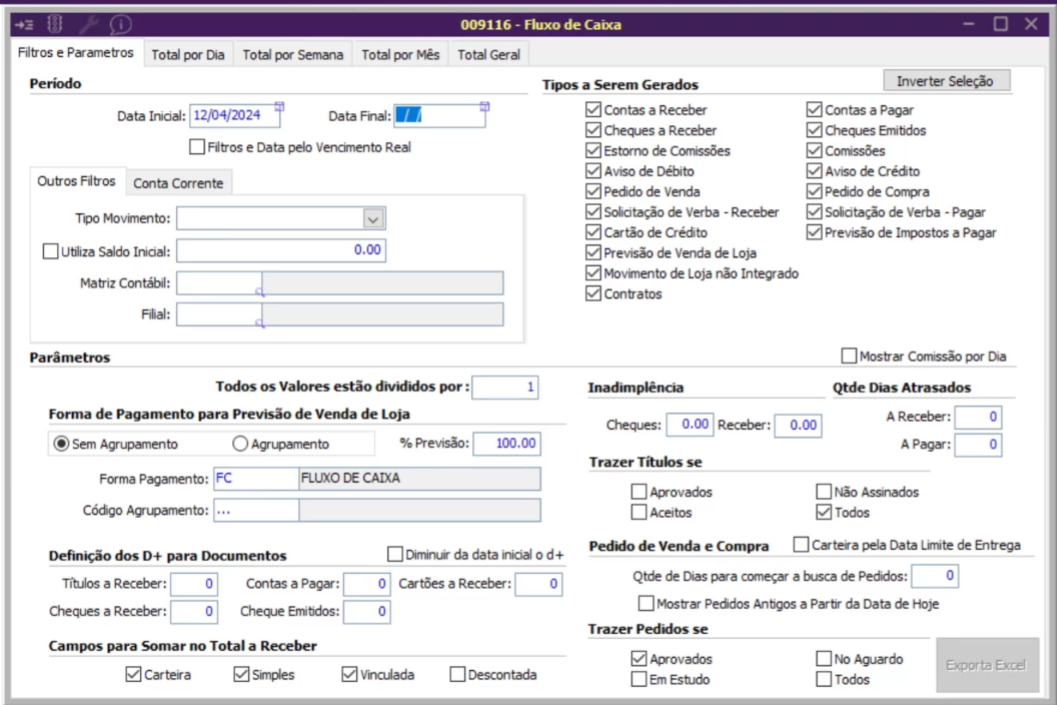Switch to the Total por Semana tab
The height and width of the screenshot is (705, 1057).
click(293, 55)
